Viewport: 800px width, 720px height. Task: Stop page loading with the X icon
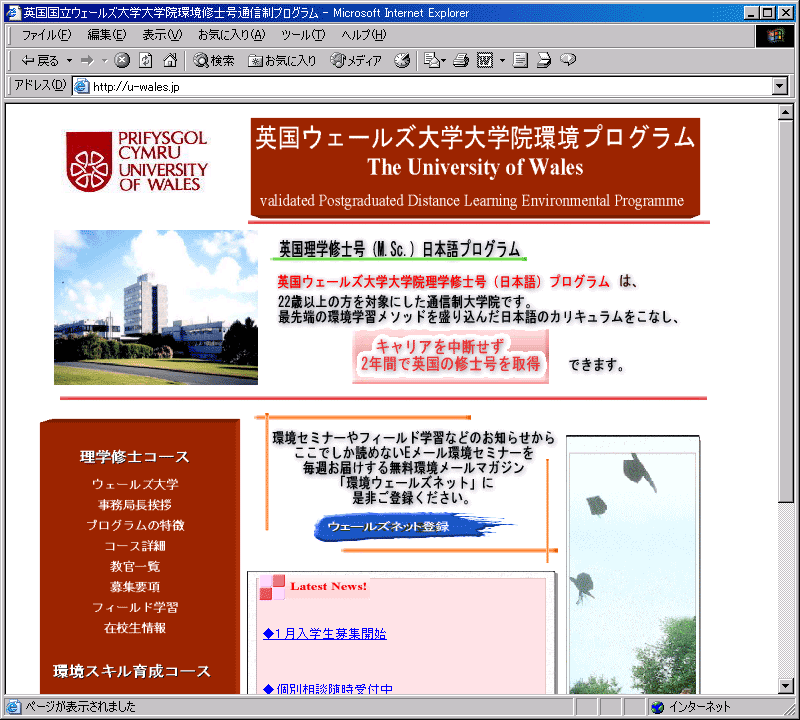coord(121,61)
